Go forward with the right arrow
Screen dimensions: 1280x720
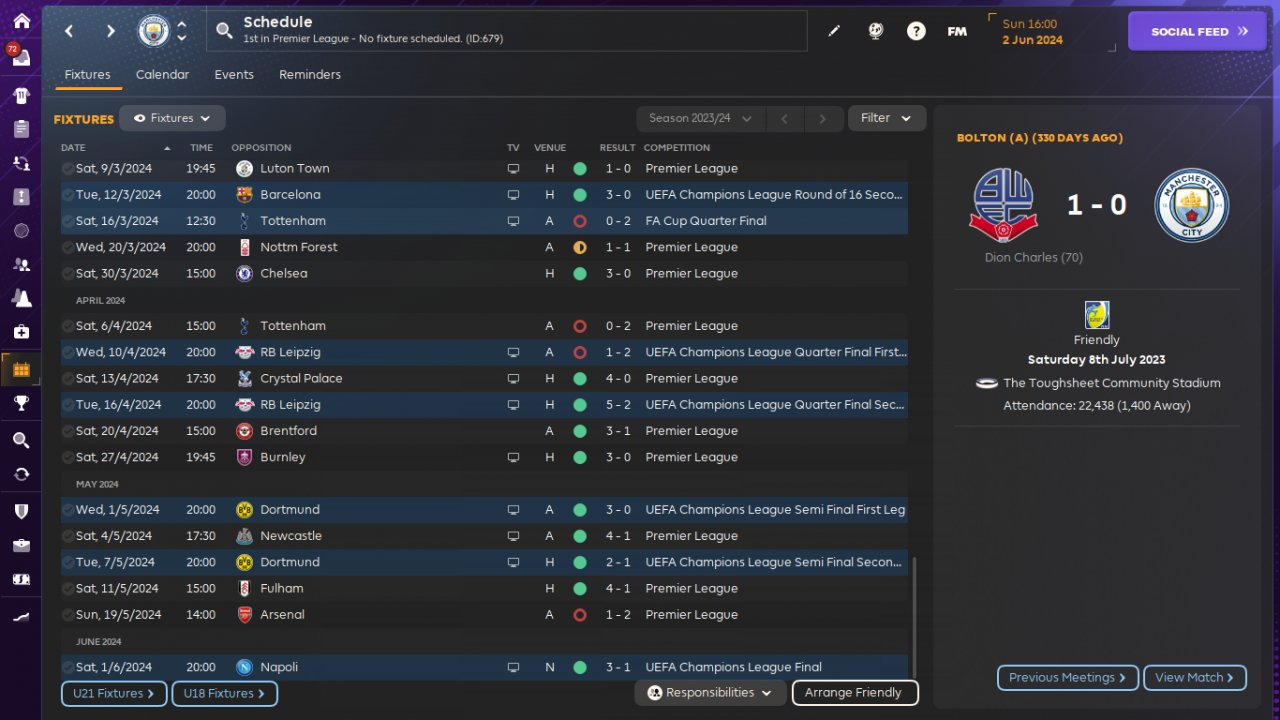[111, 31]
